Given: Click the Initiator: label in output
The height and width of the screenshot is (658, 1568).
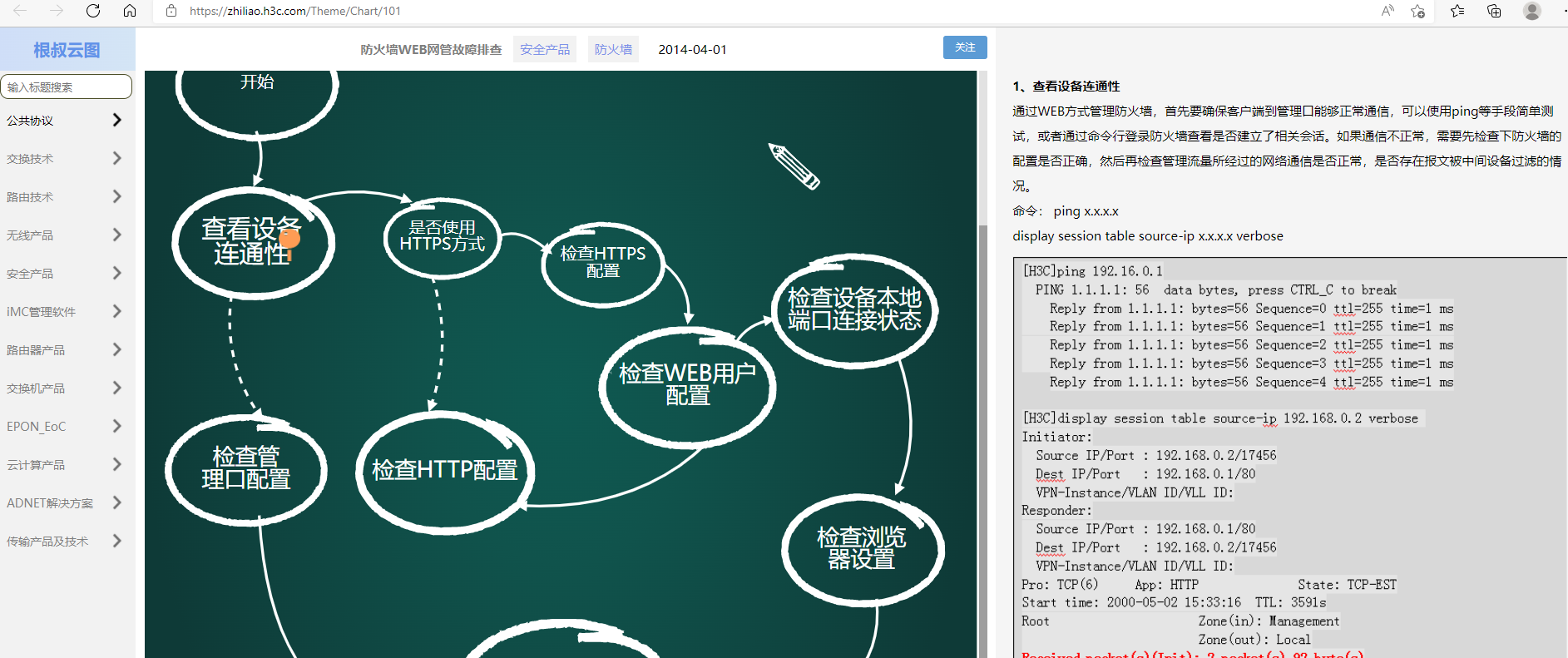Looking at the screenshot, I should pyautogui.click(x=1057, y=437).
